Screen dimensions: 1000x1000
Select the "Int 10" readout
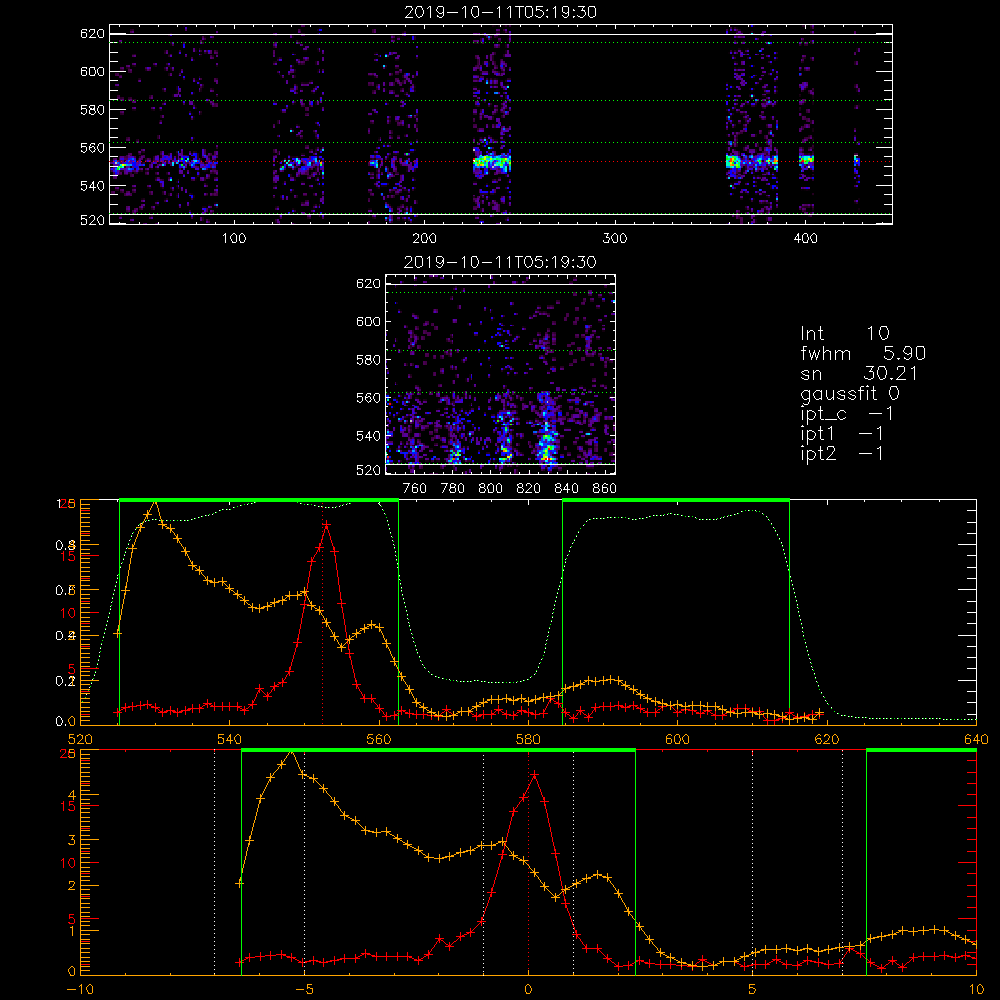(x=844, y=333)
